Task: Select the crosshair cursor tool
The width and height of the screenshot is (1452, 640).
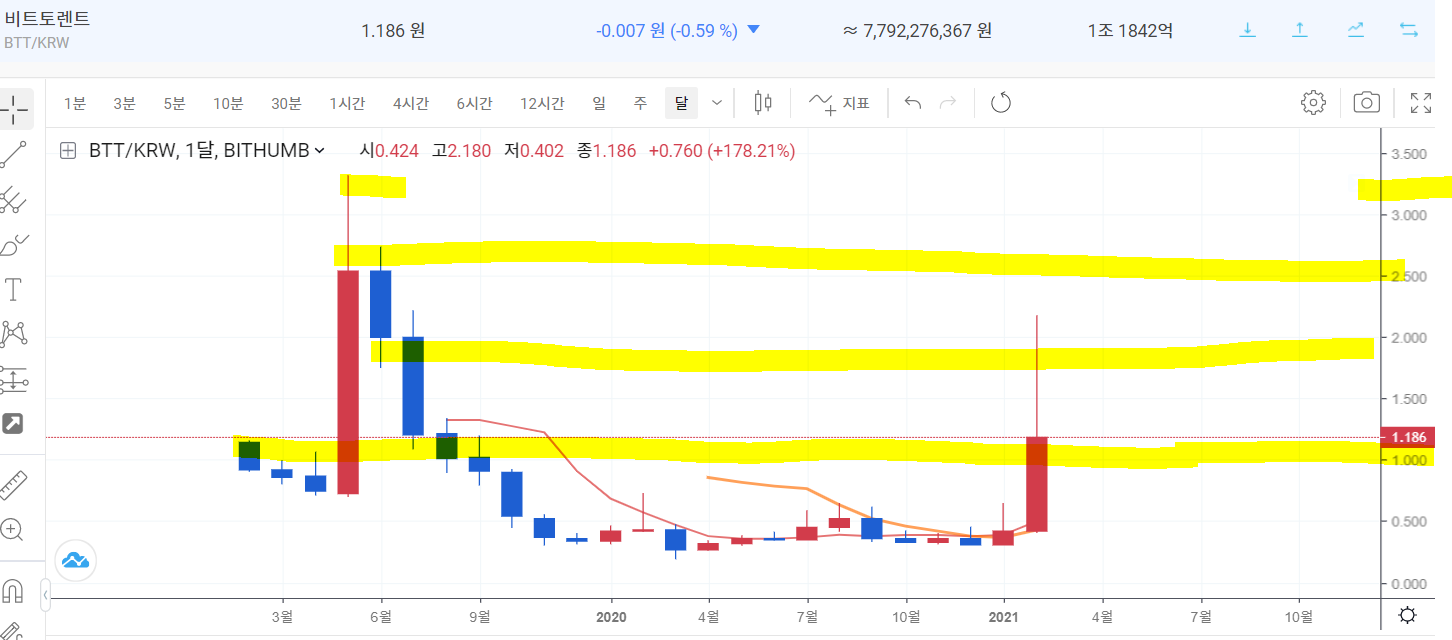Action: click(15, 108)
